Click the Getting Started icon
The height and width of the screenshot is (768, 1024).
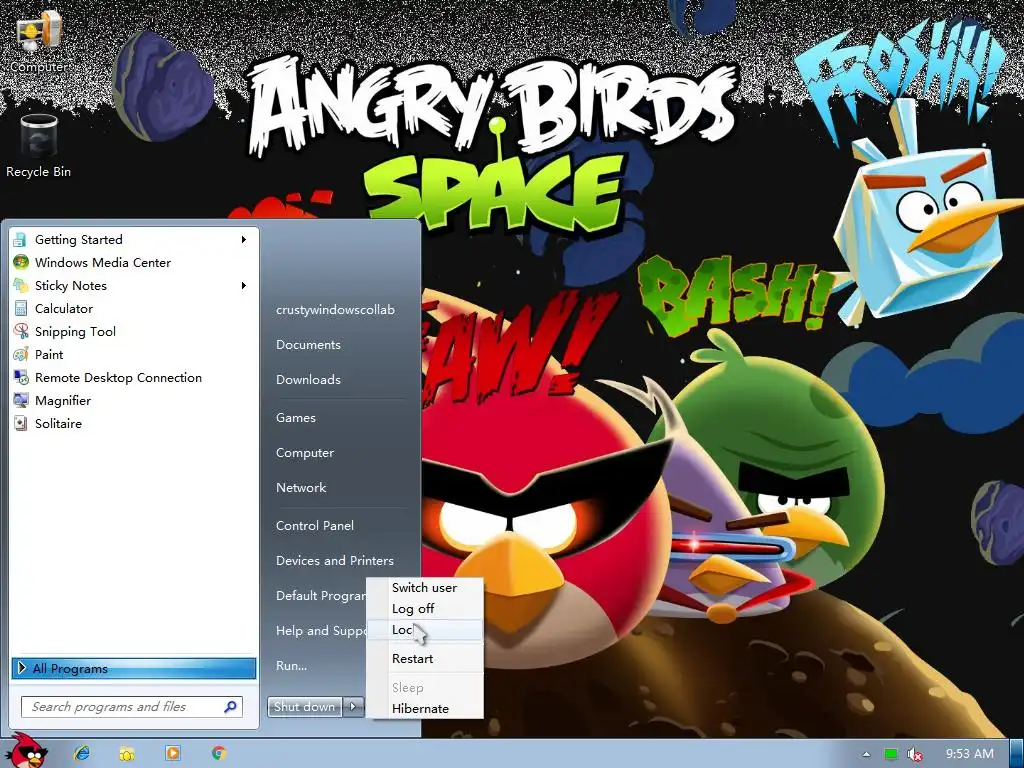21,240
